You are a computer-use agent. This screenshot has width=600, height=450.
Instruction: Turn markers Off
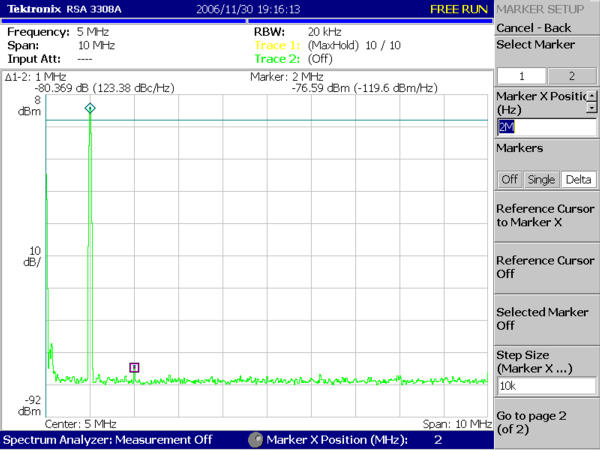[510, 179]
